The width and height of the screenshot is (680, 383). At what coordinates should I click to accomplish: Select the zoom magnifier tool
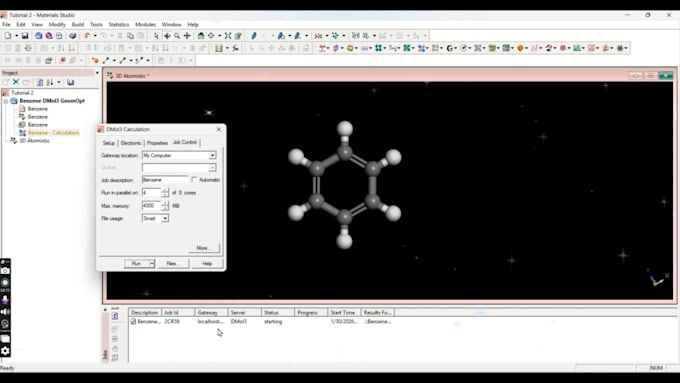pos(177,36)
